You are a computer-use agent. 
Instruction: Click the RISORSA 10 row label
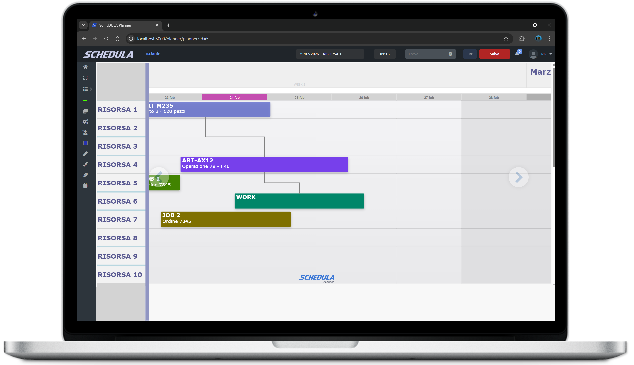(120, 274)
